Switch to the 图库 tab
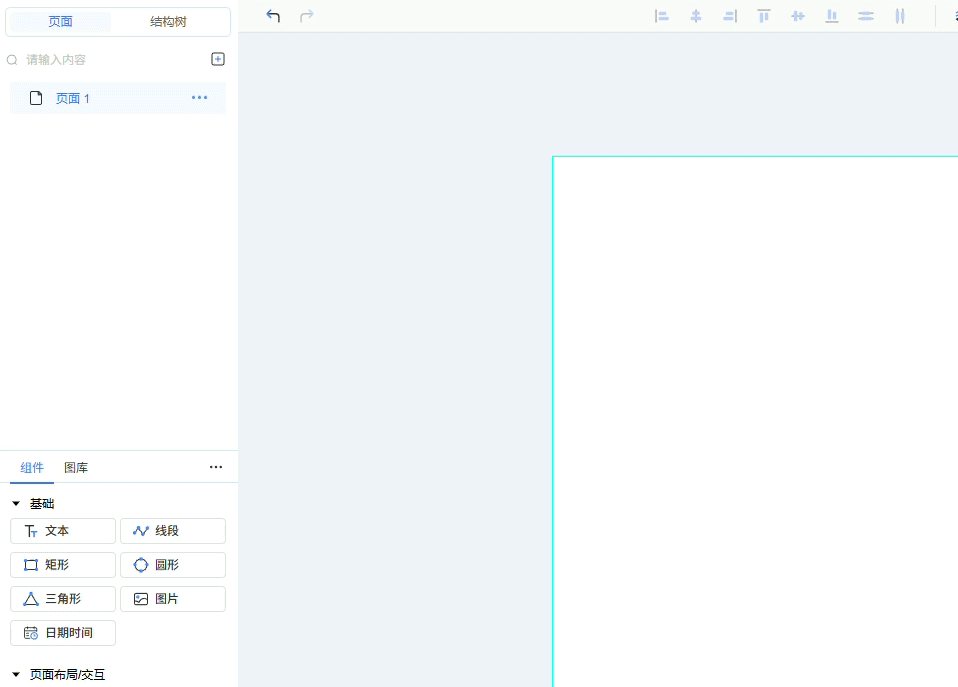This screenshot has width=958, height=687. click(76, 467)
